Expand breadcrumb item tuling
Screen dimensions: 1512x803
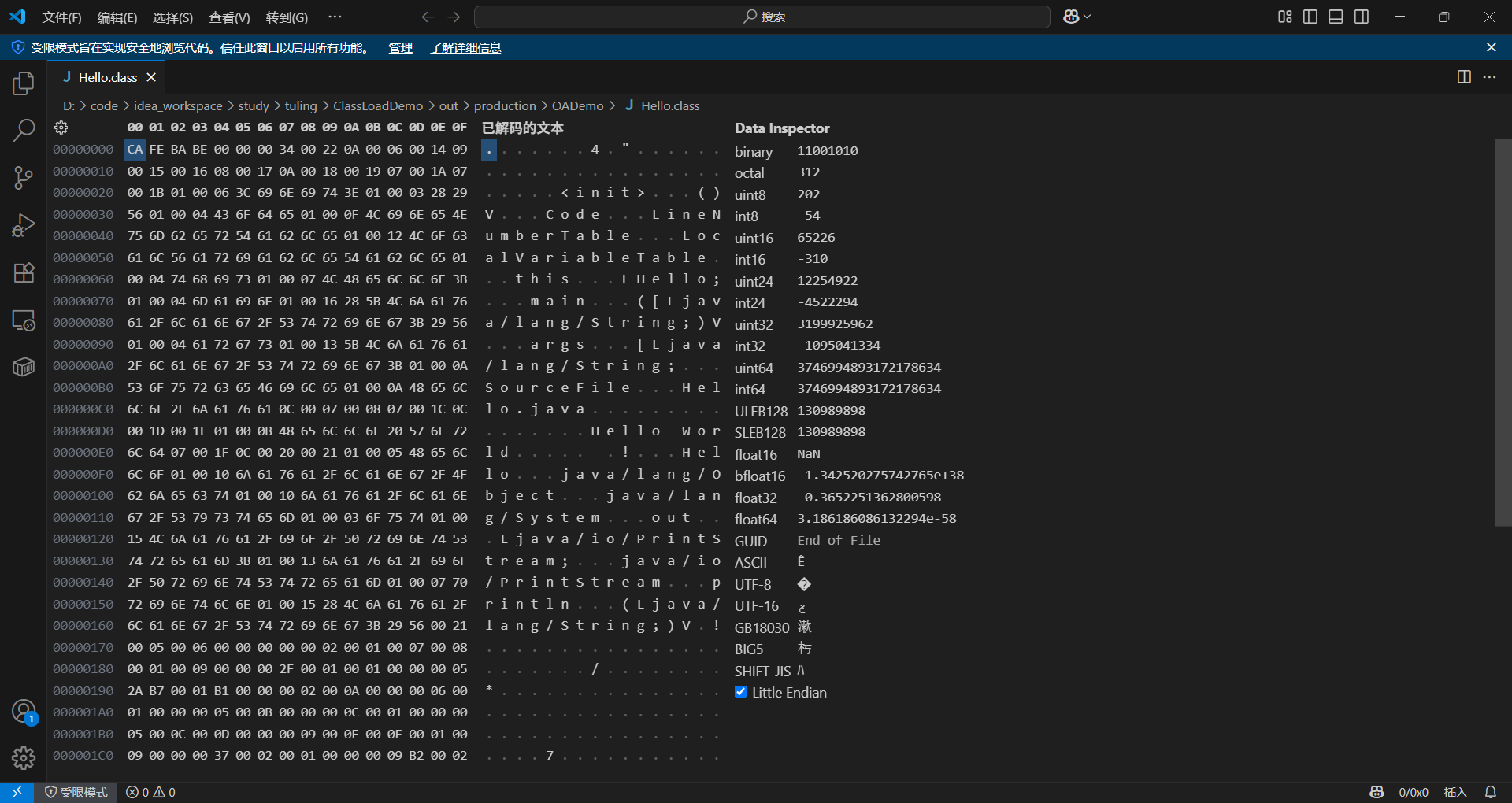pyautogui.click(x=301, y=105)
